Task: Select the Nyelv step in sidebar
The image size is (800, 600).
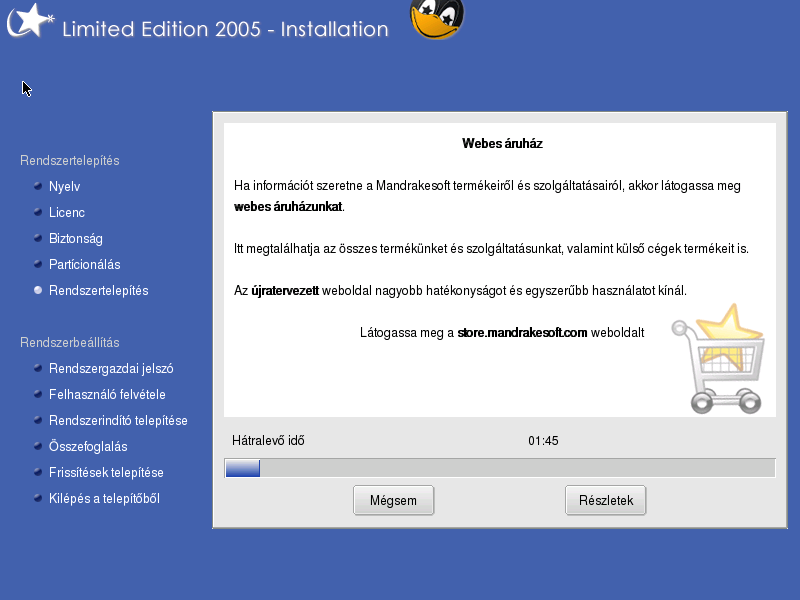Action: (x=64, y=186)
